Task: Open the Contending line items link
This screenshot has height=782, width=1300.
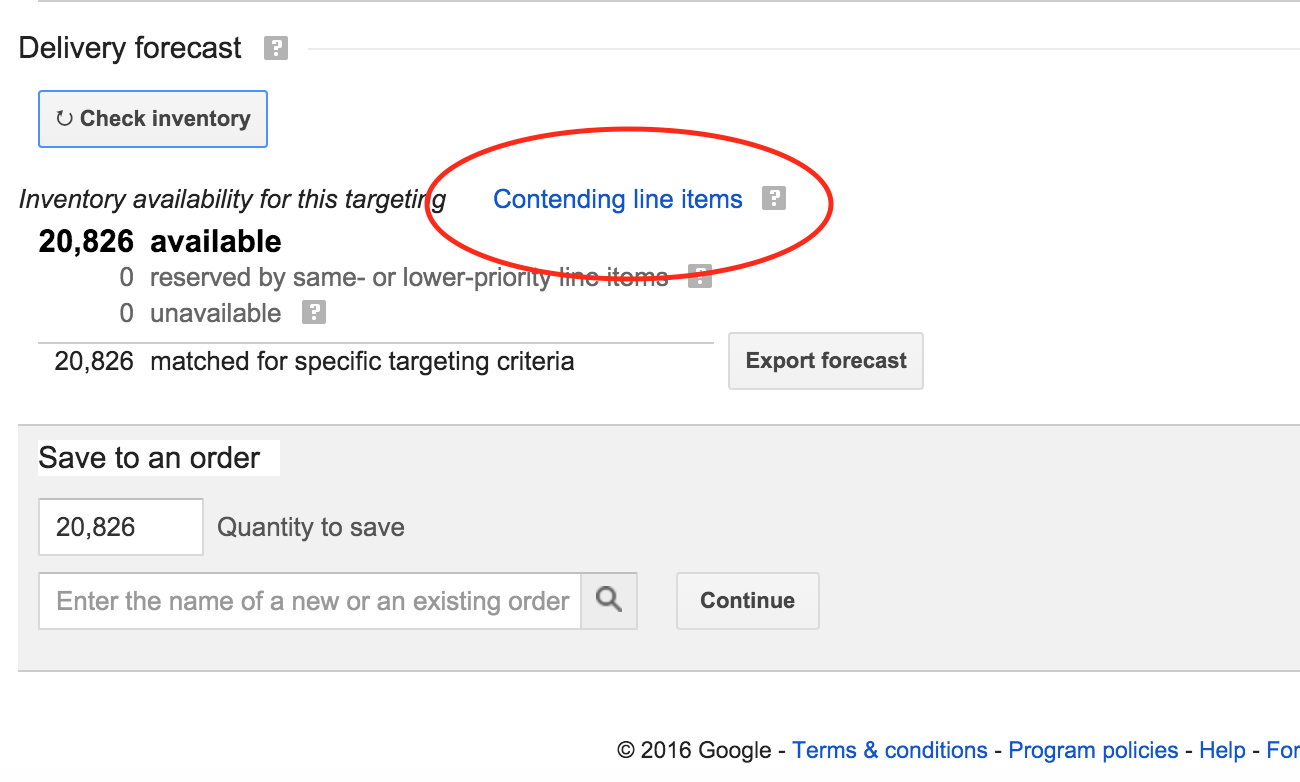Action: point(618,200)
